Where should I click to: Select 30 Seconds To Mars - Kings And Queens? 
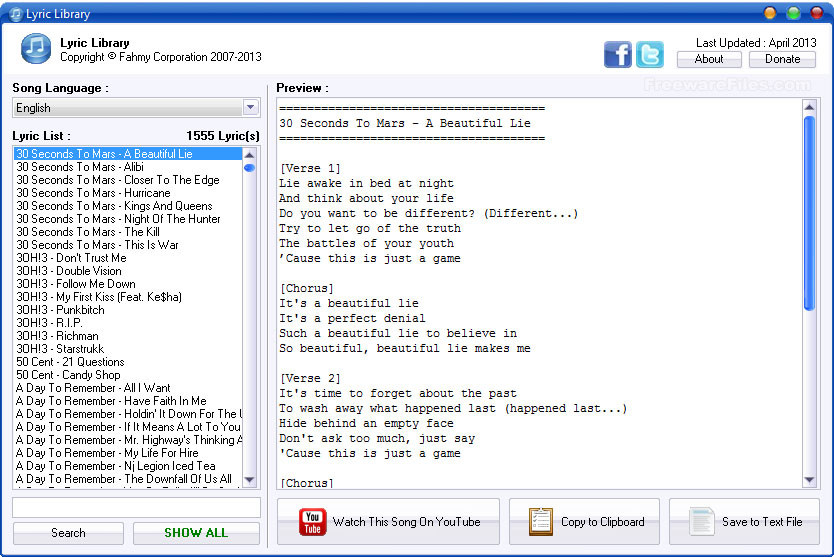[x=128, y=206]
